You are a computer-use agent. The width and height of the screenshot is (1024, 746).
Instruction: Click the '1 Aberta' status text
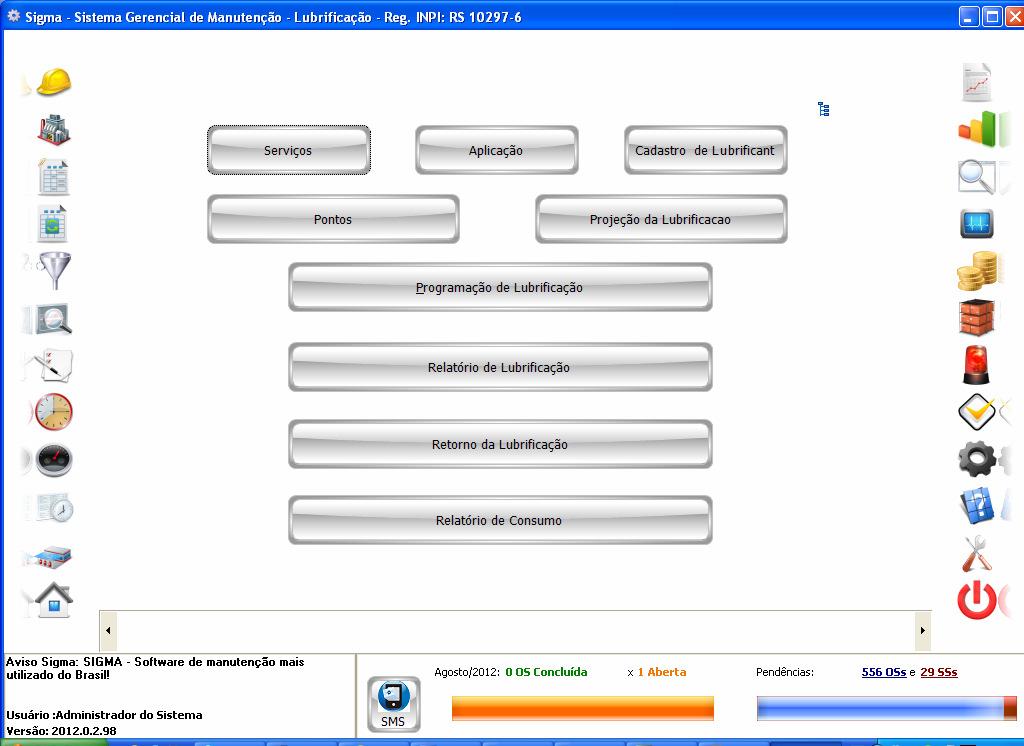[x=662, y=672]
